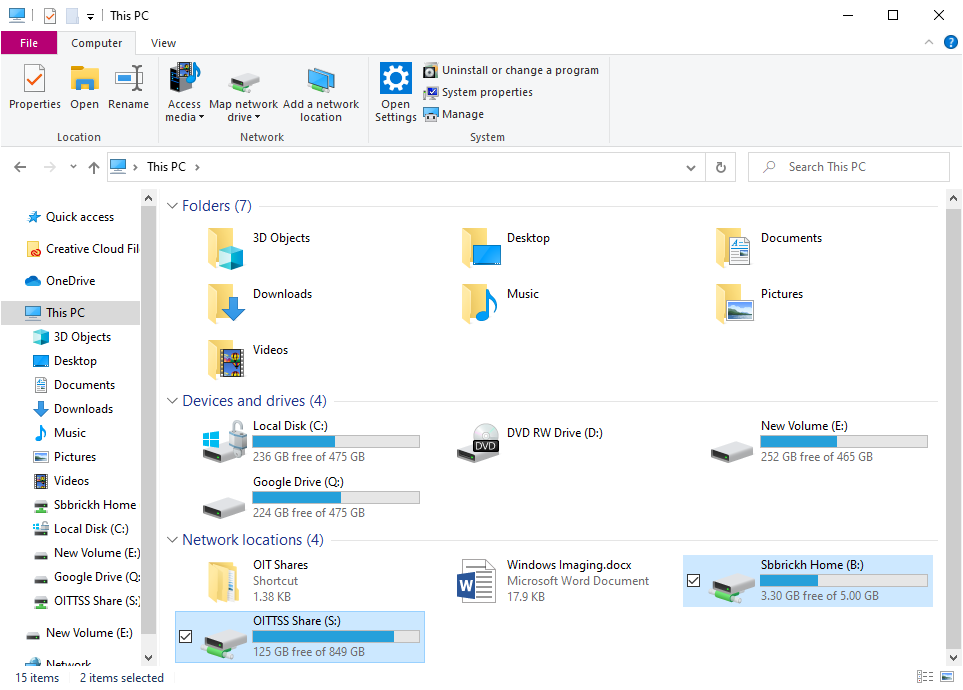Select the Local Disk (C:) drive icon

coord(225,442)
